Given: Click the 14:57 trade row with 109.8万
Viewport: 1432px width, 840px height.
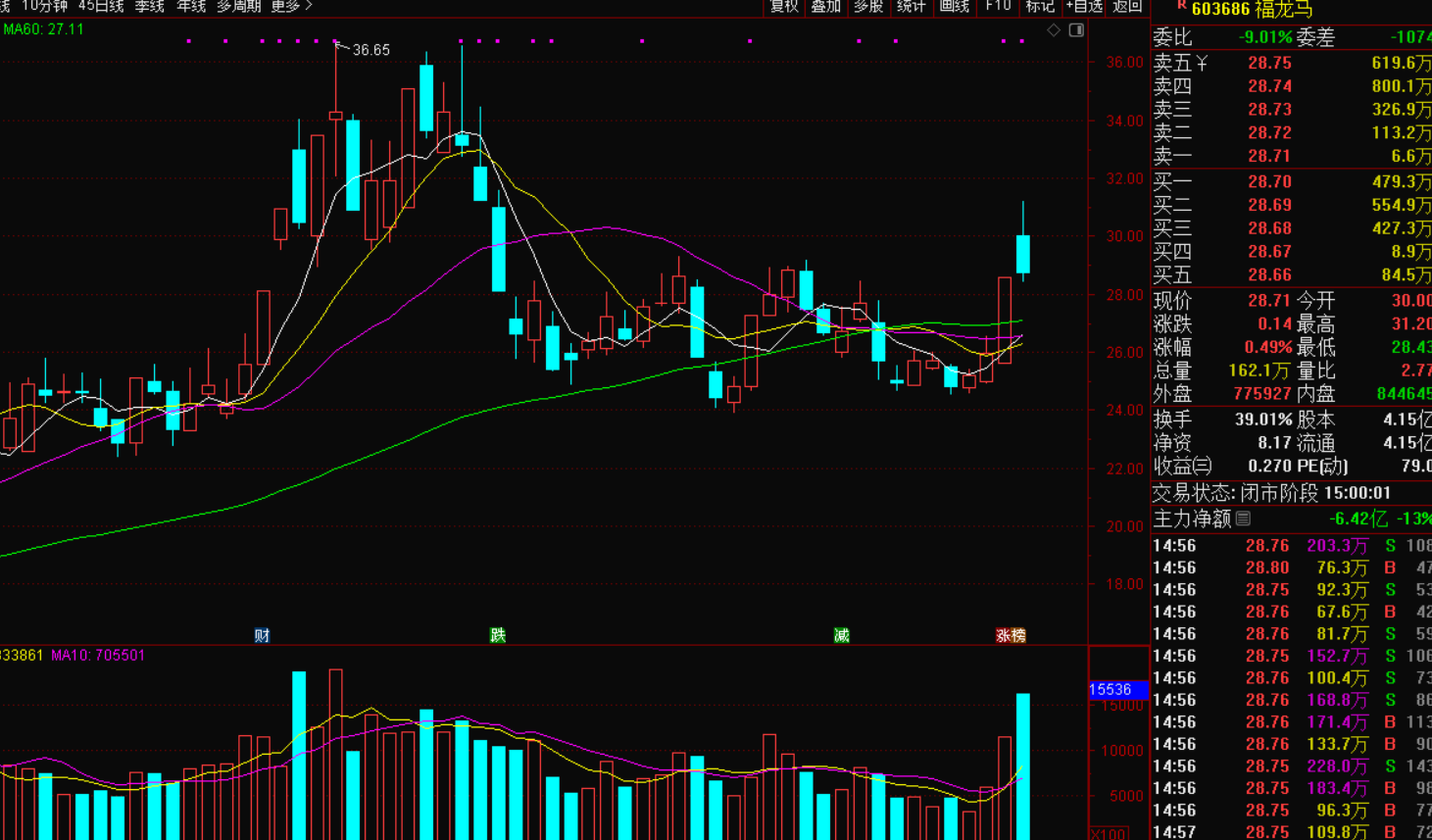Looking at the screenshot, I should pyautogui.click(x=1292, y=832).
